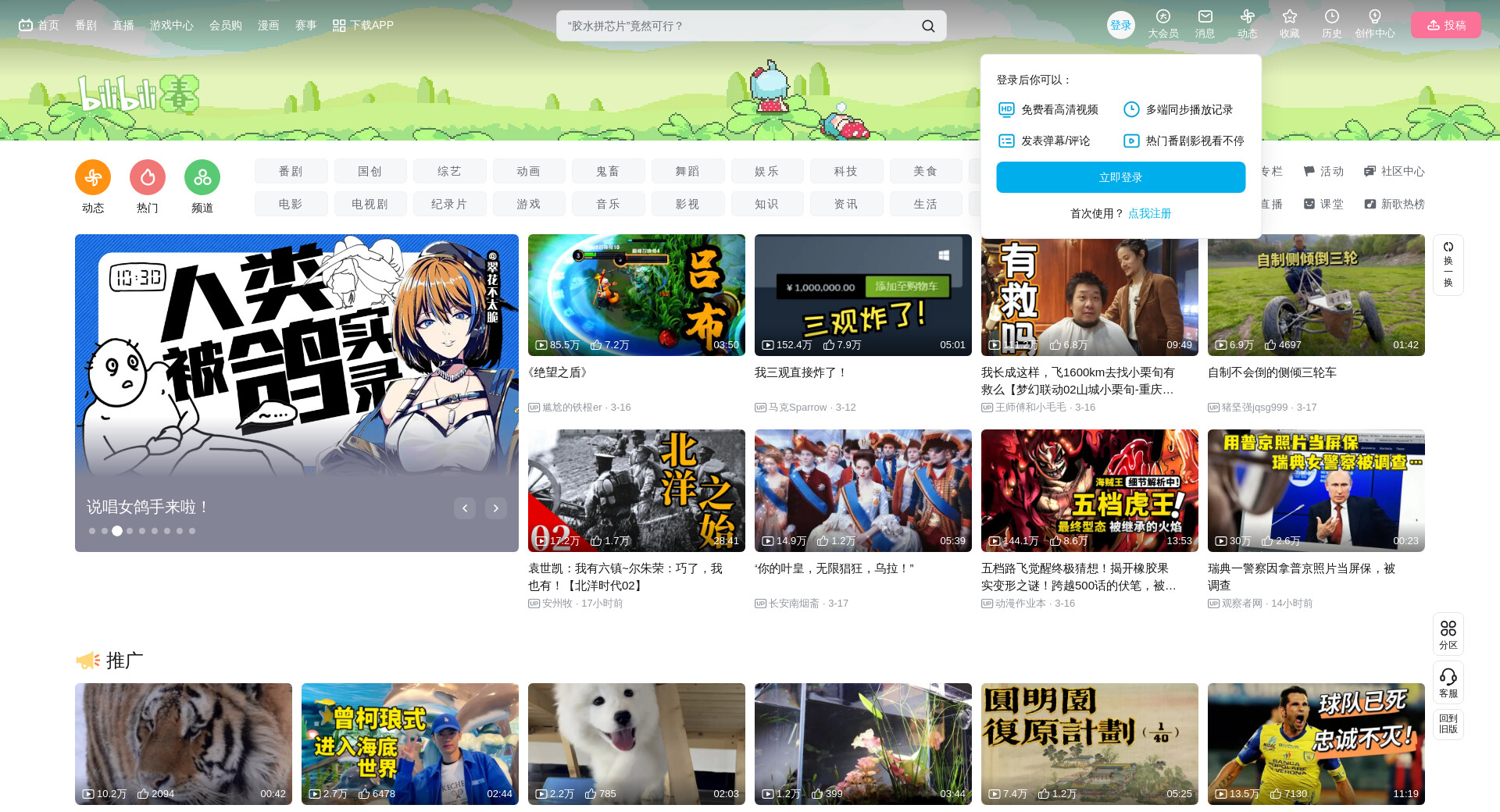
Task: Open 动态 icon in top bar
Action: coord(1248,24)
